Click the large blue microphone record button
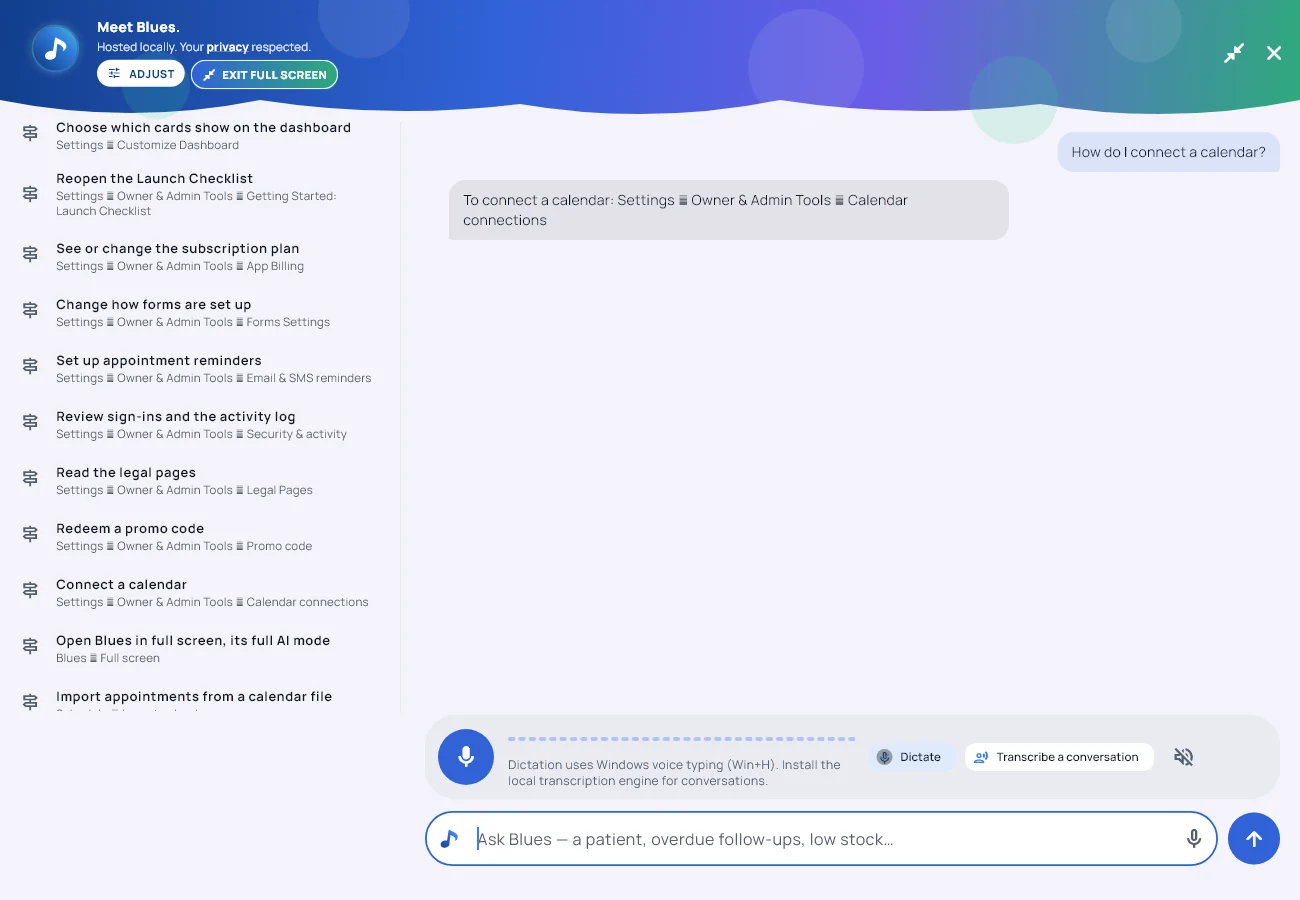Screen dimensions: 1300x900 [466, 757]
